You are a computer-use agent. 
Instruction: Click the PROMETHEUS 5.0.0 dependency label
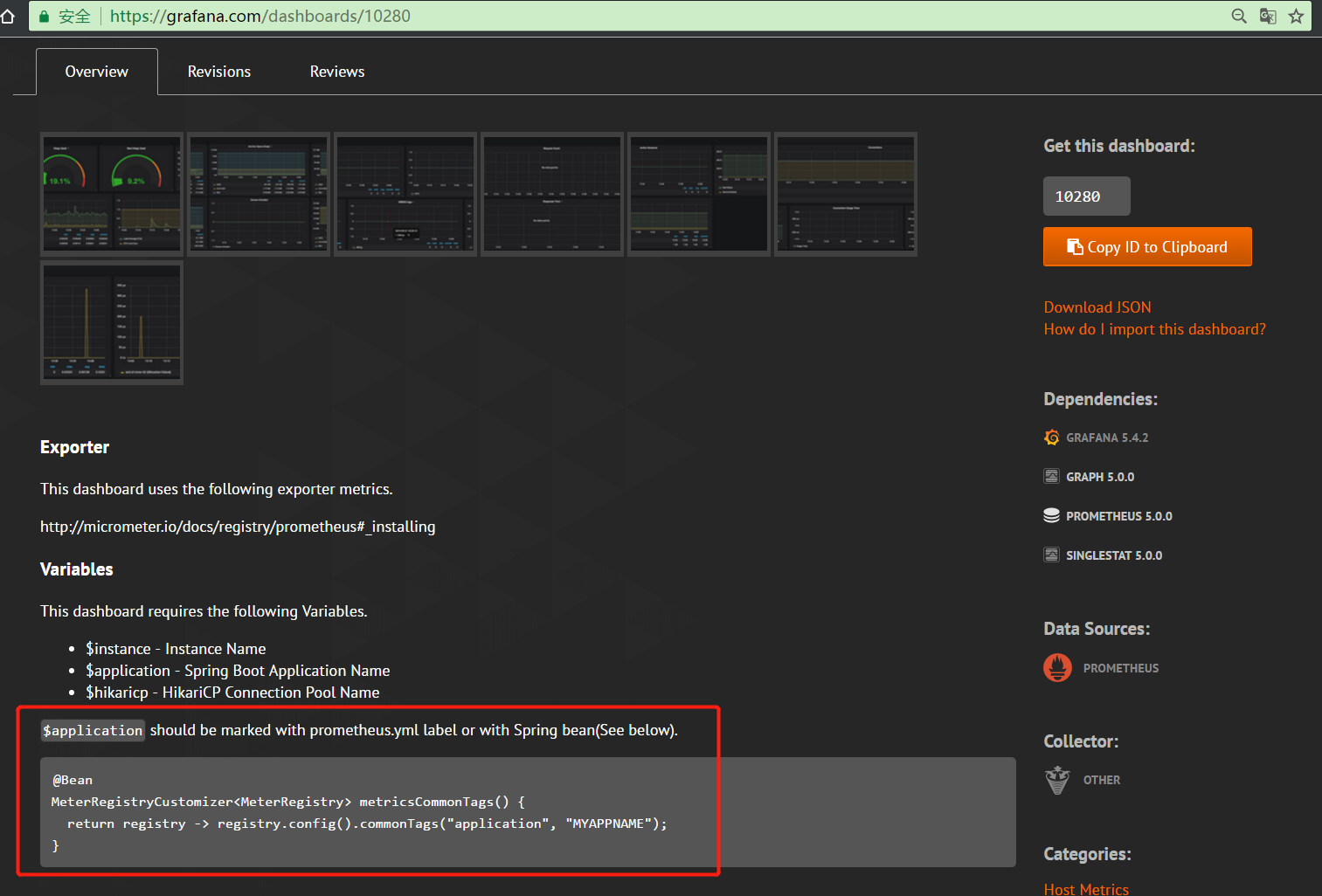1119,516
